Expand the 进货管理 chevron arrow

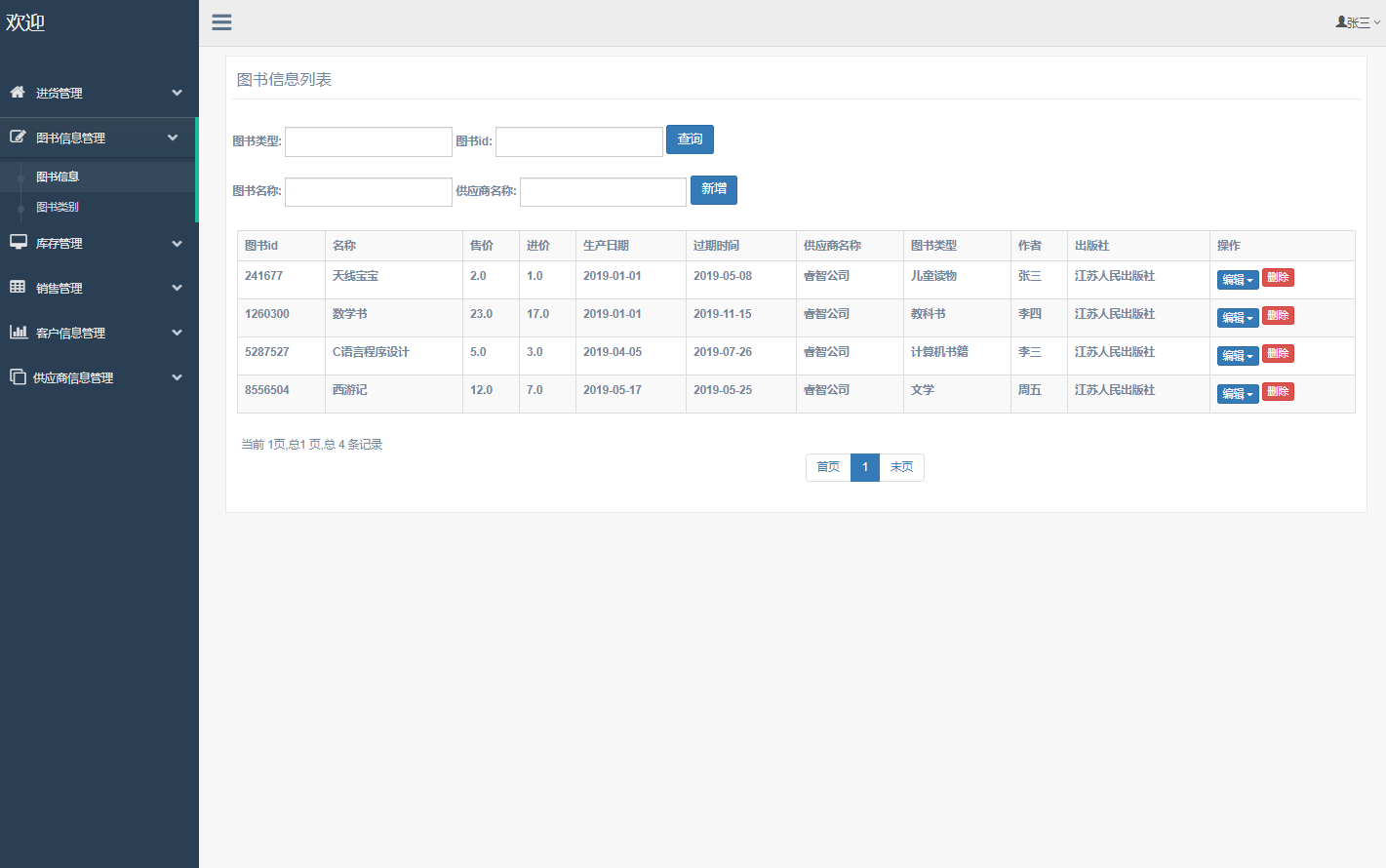[x=177, y=93]
